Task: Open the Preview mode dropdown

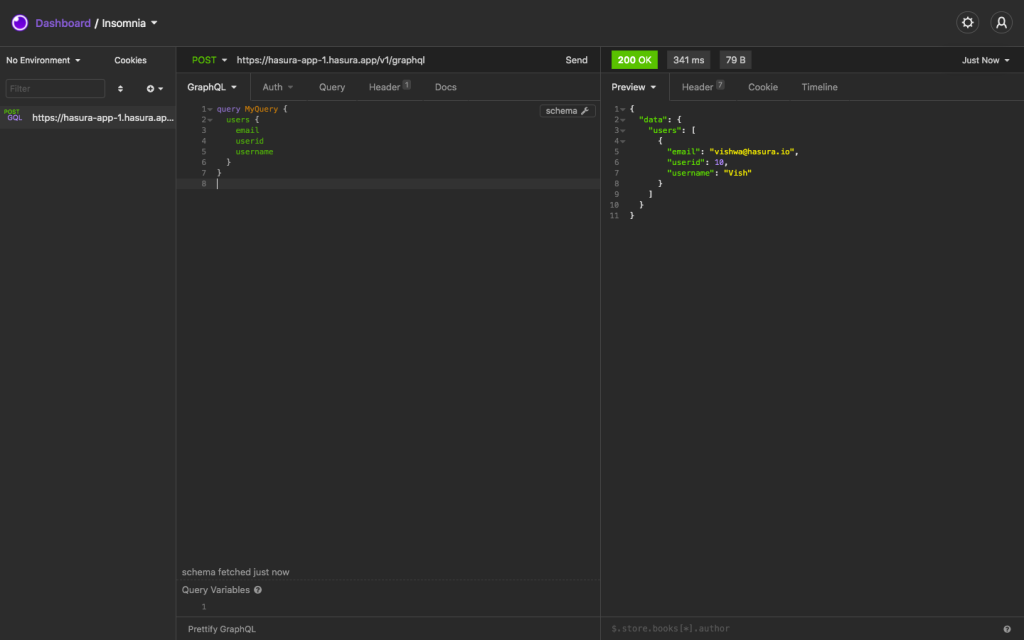Action: tap(633, 87)
